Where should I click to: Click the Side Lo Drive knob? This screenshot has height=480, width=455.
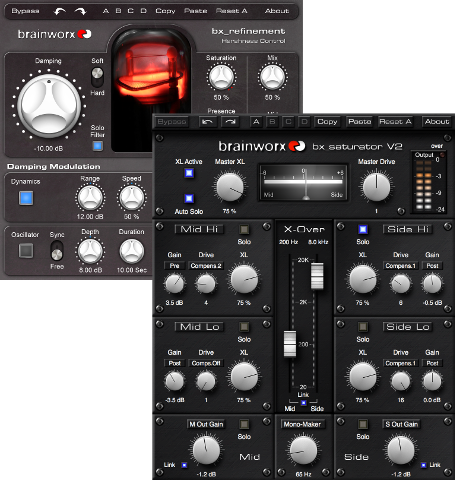pos(400,381)
